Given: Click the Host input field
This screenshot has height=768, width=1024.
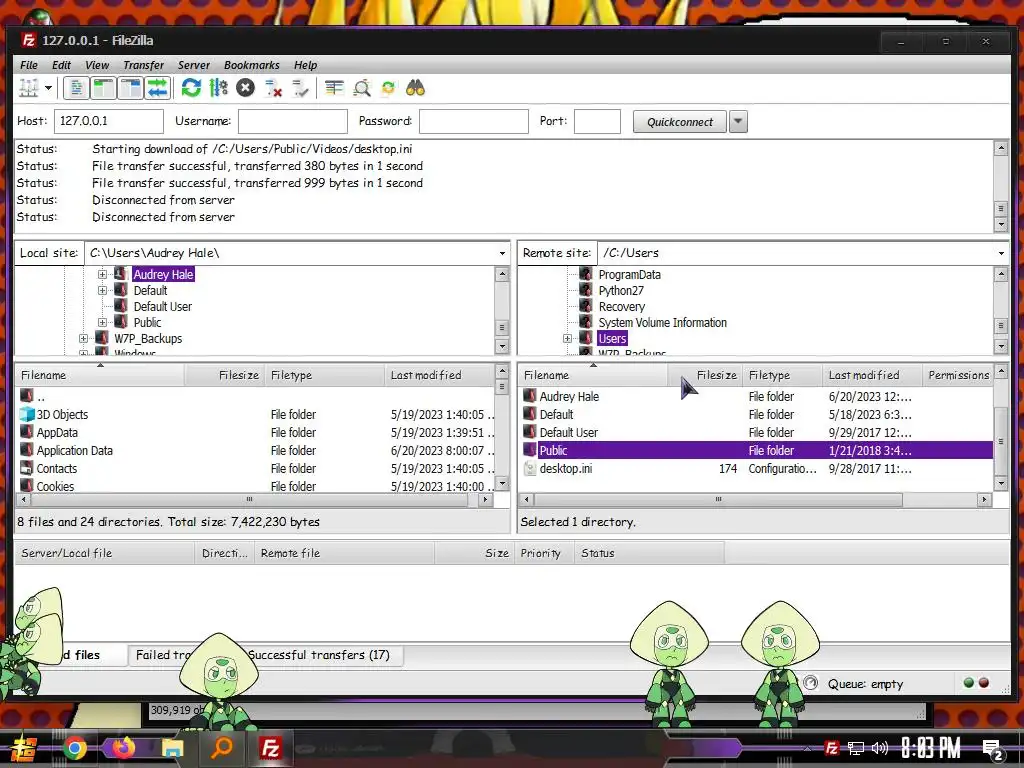Looking at the screenshot, I should click(109, 121).
